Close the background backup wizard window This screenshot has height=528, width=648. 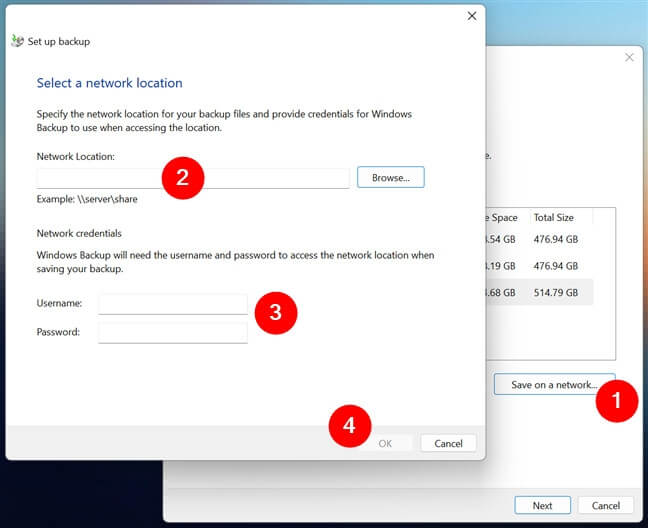pyautogui.click(x=629, y=57)
